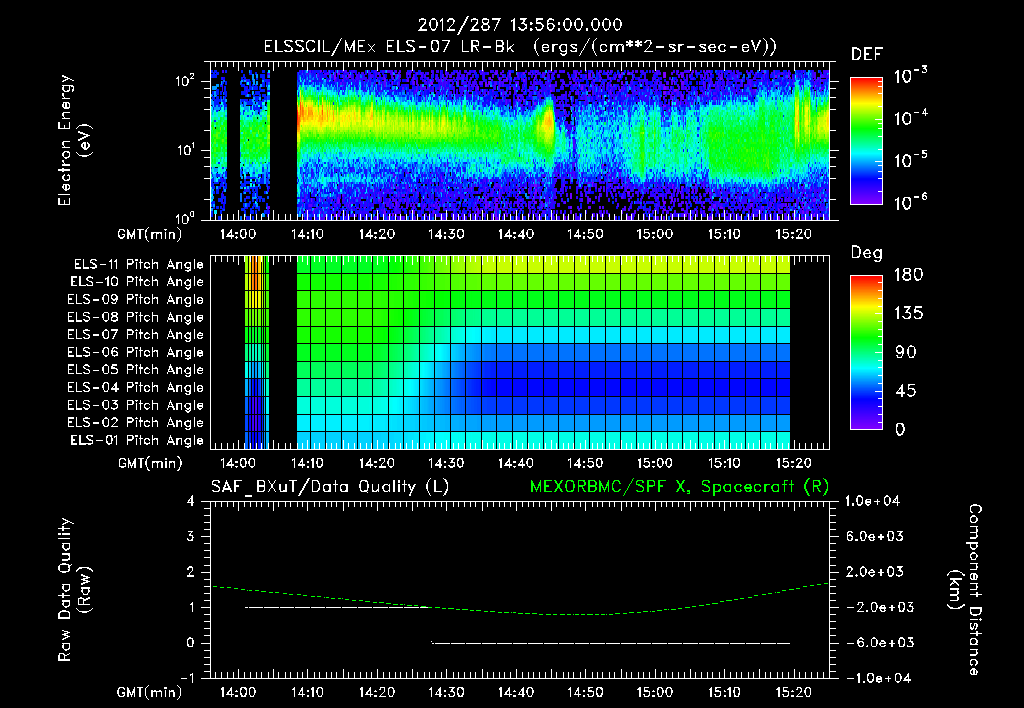Click the 10^-3 value on DEF colorbar
This screenshot has width=1024, height=708.
pos(910,76)
